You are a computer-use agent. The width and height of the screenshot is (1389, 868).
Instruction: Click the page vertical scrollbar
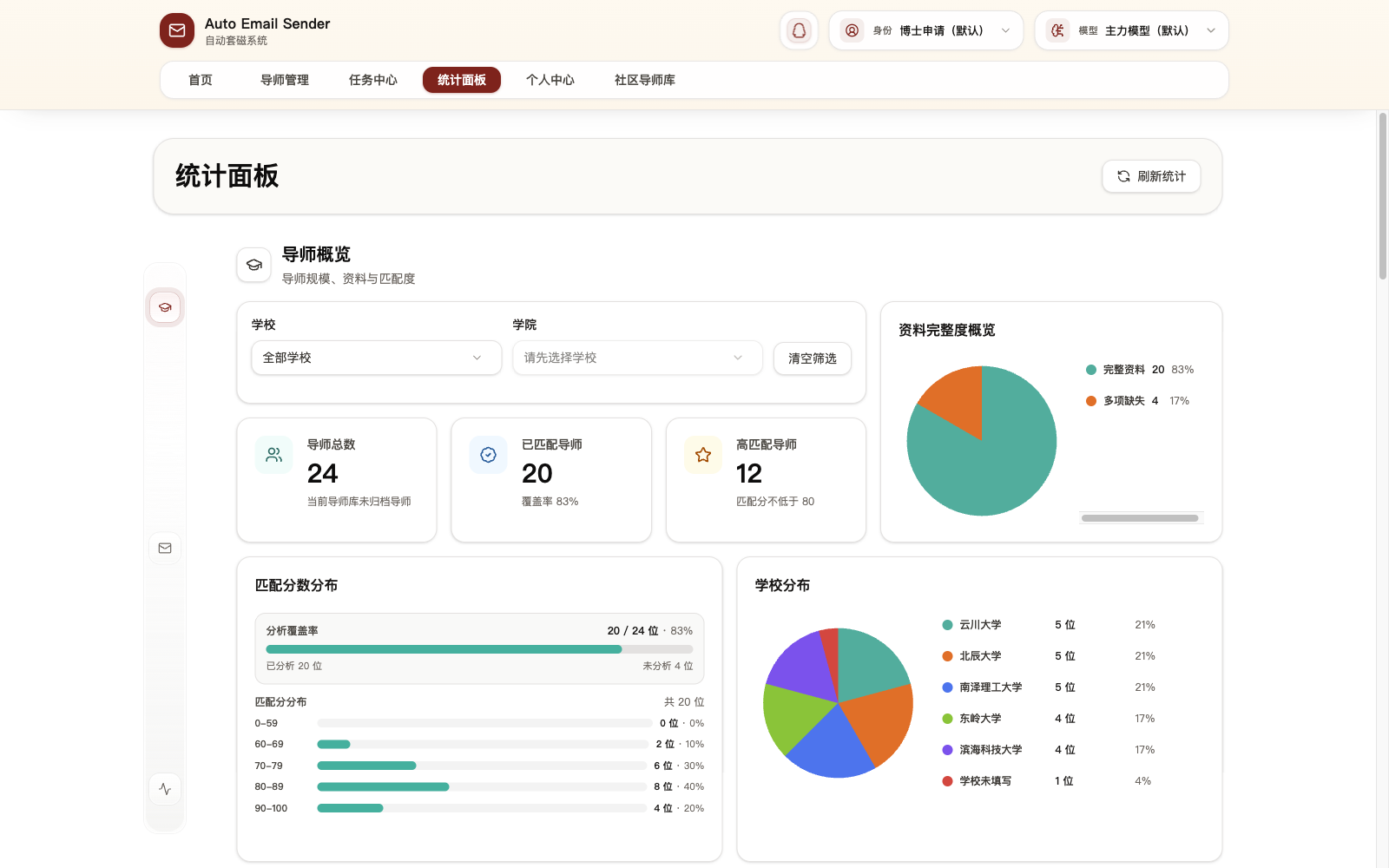pyautogui.click(x=1383, y=195)
